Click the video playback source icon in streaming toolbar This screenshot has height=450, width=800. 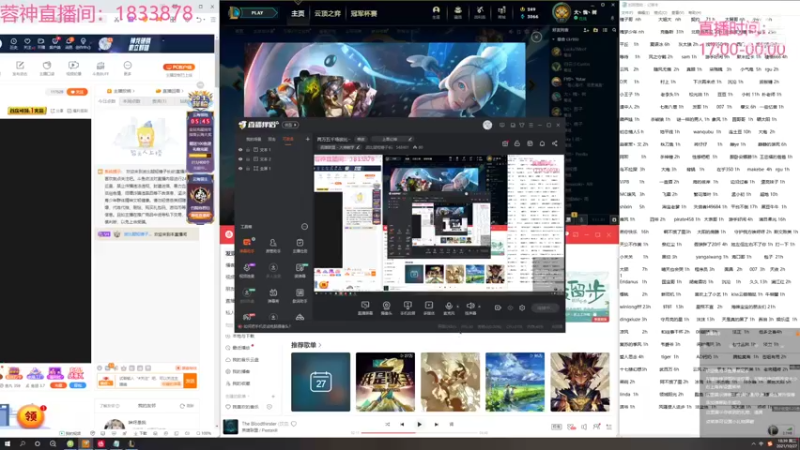point(429,308)
